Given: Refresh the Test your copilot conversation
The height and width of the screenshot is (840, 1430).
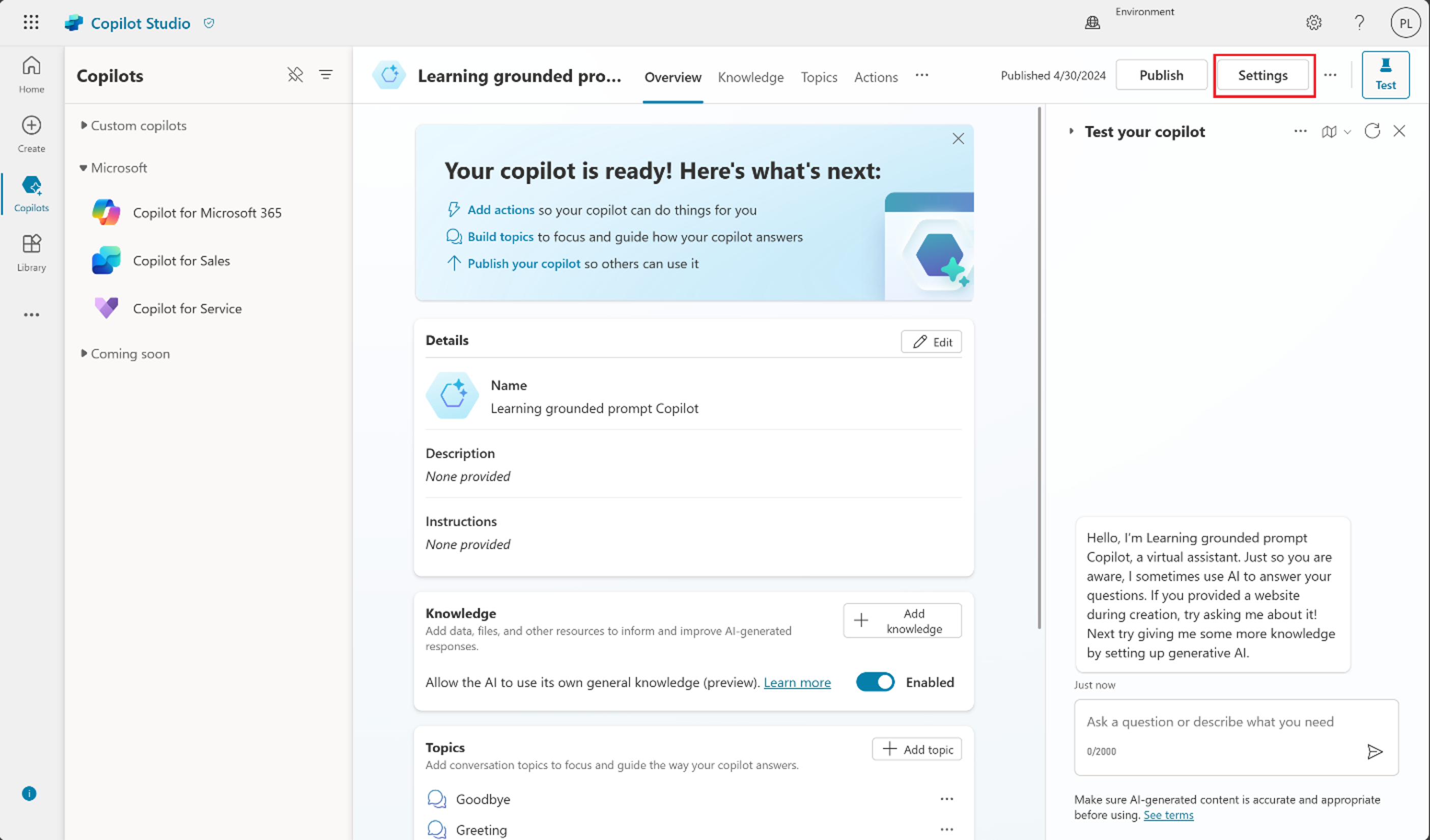Looking at the screenshot, I should [x=1372, y=131].
